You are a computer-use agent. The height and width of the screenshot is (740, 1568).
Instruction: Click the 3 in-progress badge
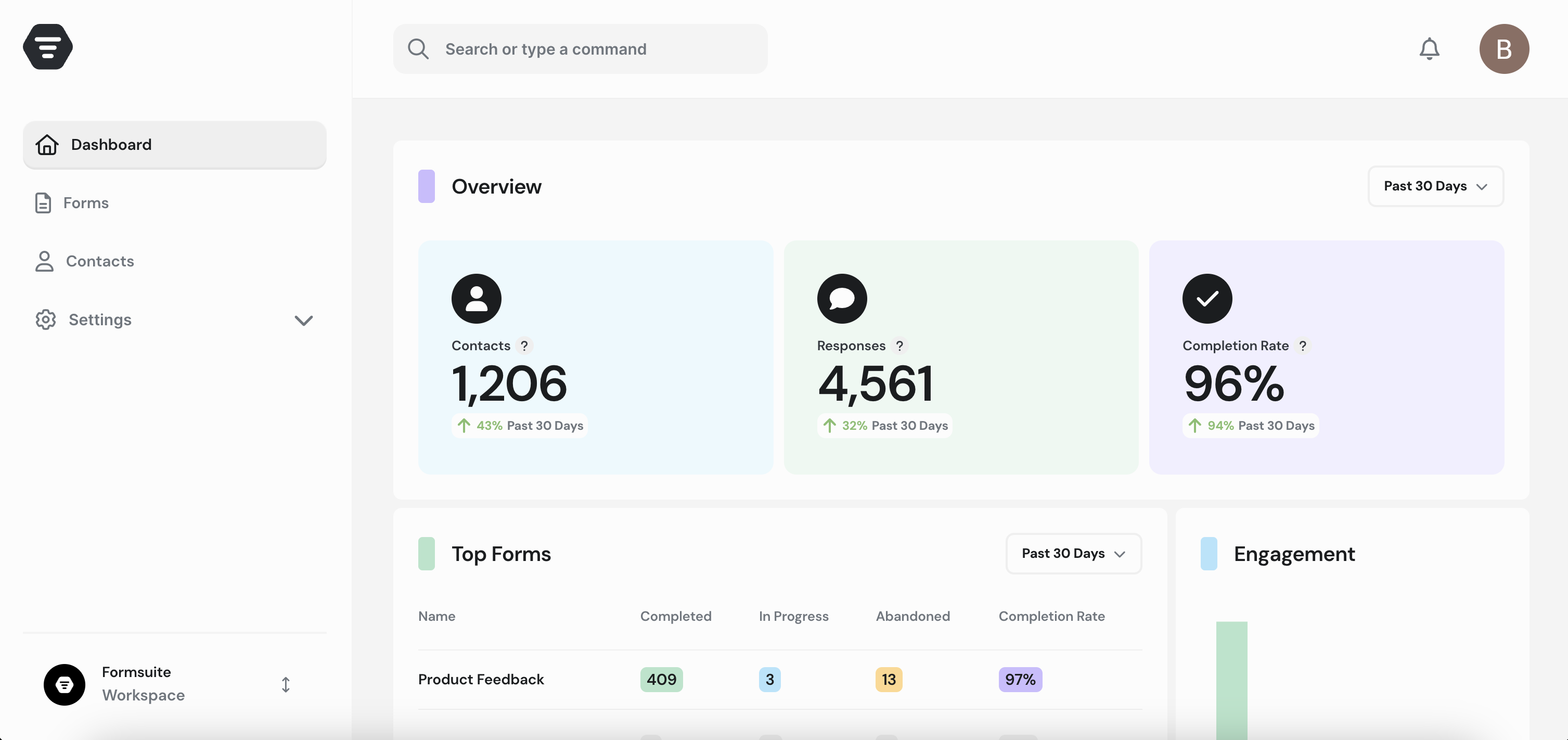coord(769,679)
